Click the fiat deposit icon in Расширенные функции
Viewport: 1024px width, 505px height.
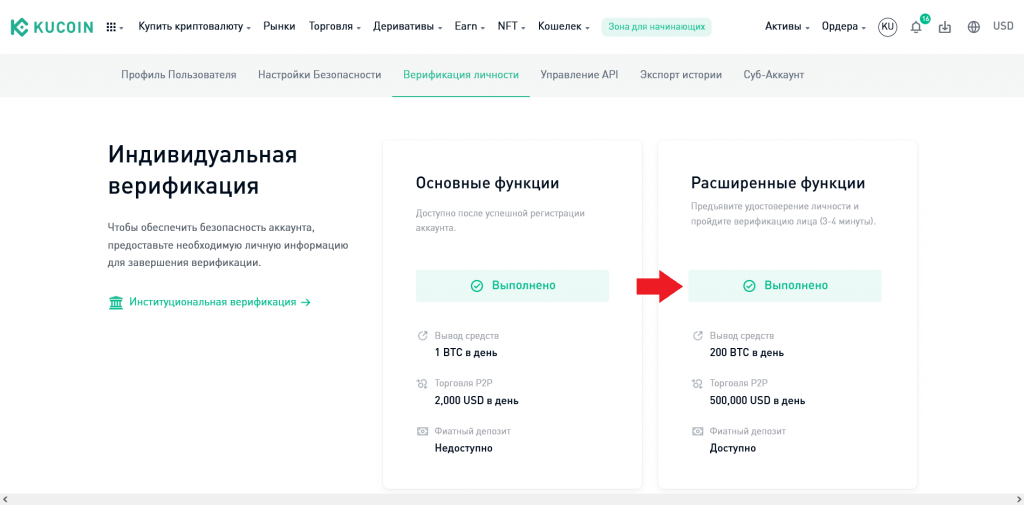click(x=697, y=431)
